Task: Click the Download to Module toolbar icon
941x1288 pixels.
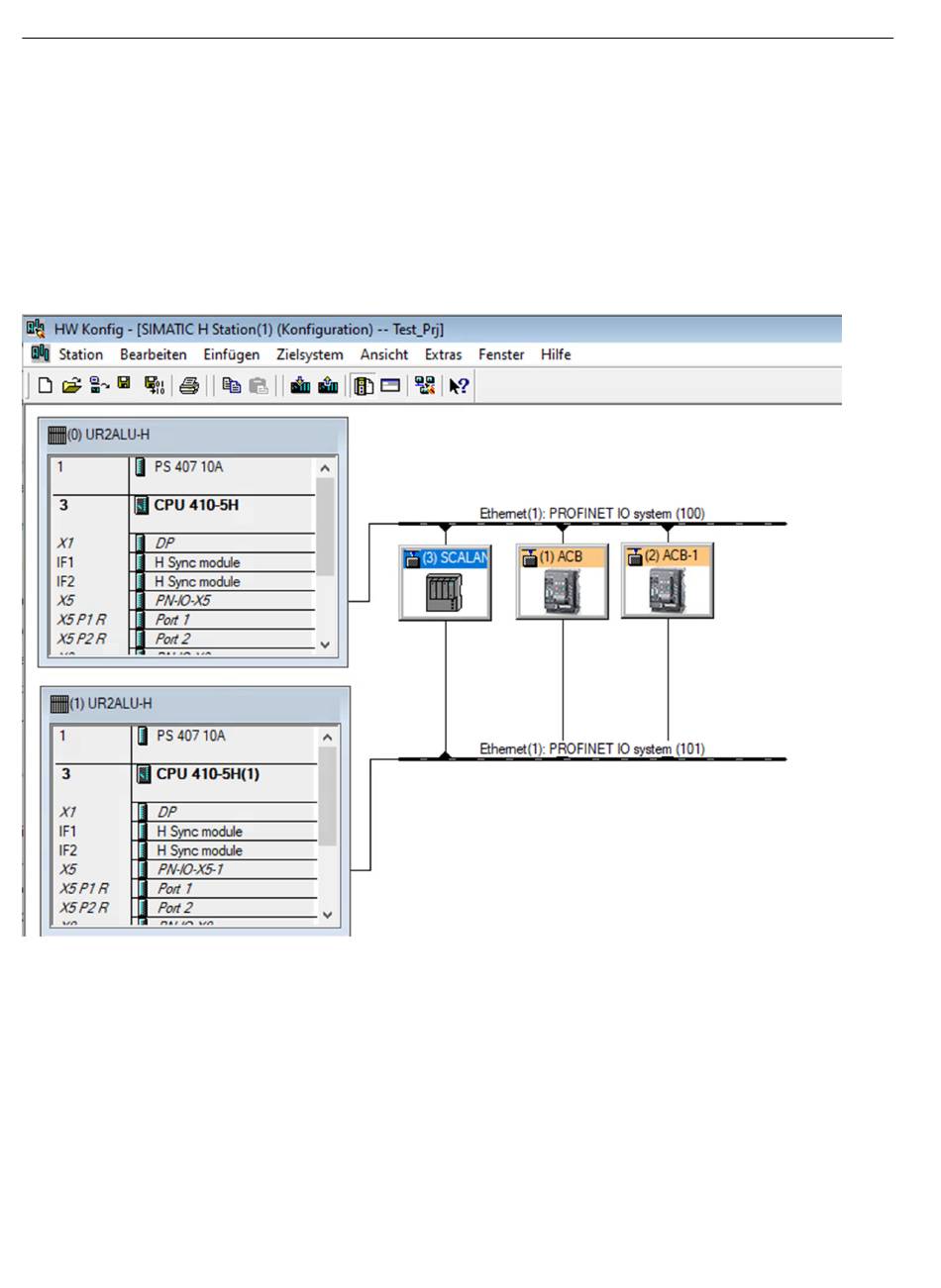Action: 301,386
